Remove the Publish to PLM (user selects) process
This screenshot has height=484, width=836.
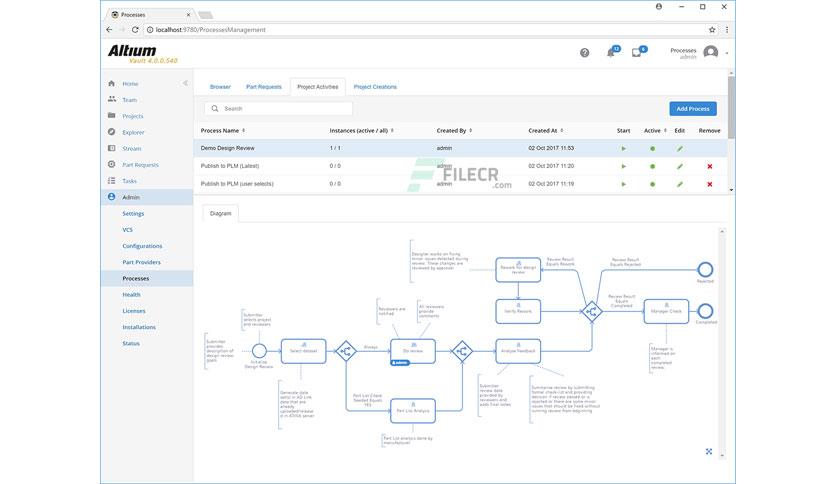710,184
